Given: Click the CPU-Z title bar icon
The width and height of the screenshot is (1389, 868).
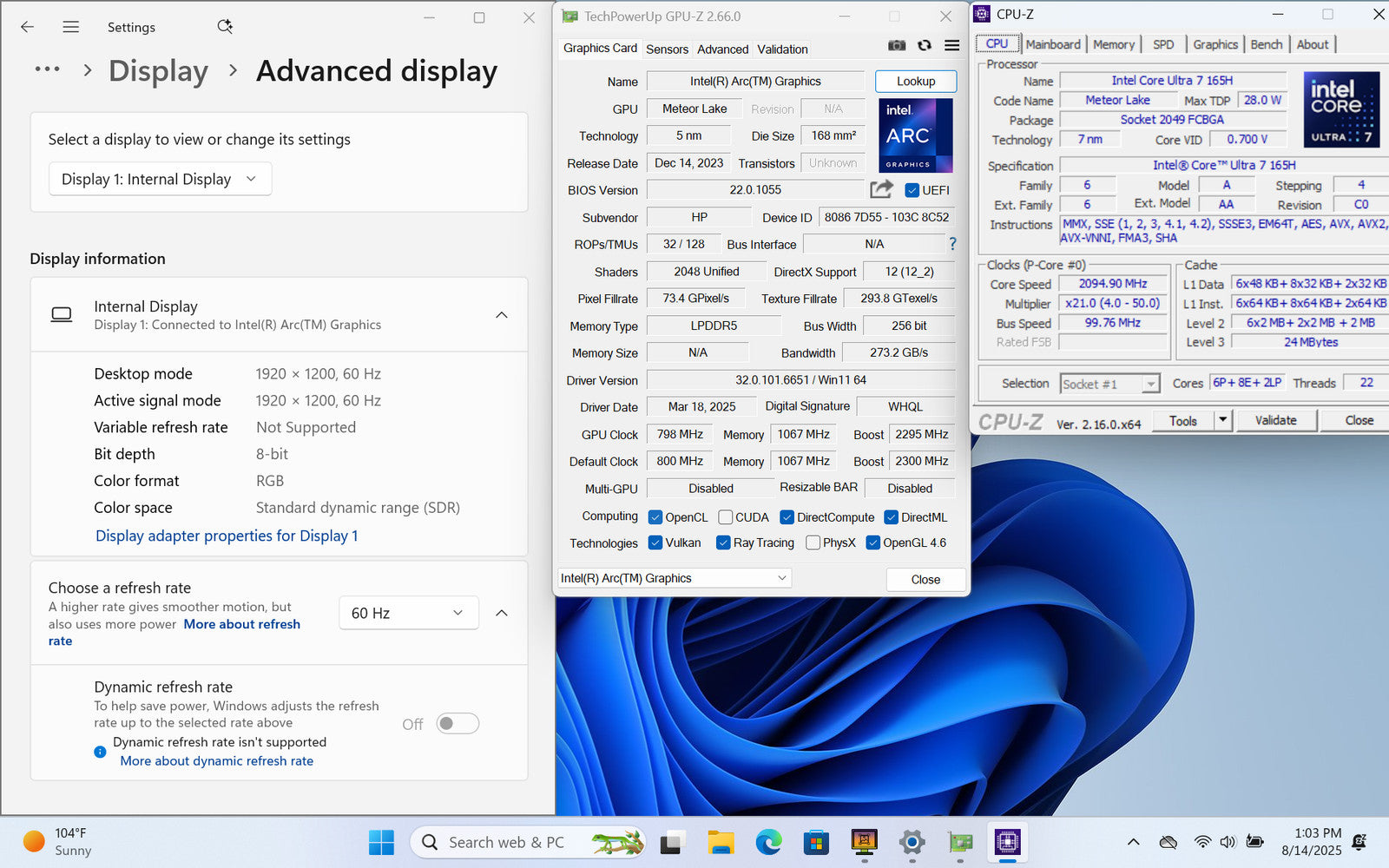Looking at the screenshot, I should click(x=982, y=14).
